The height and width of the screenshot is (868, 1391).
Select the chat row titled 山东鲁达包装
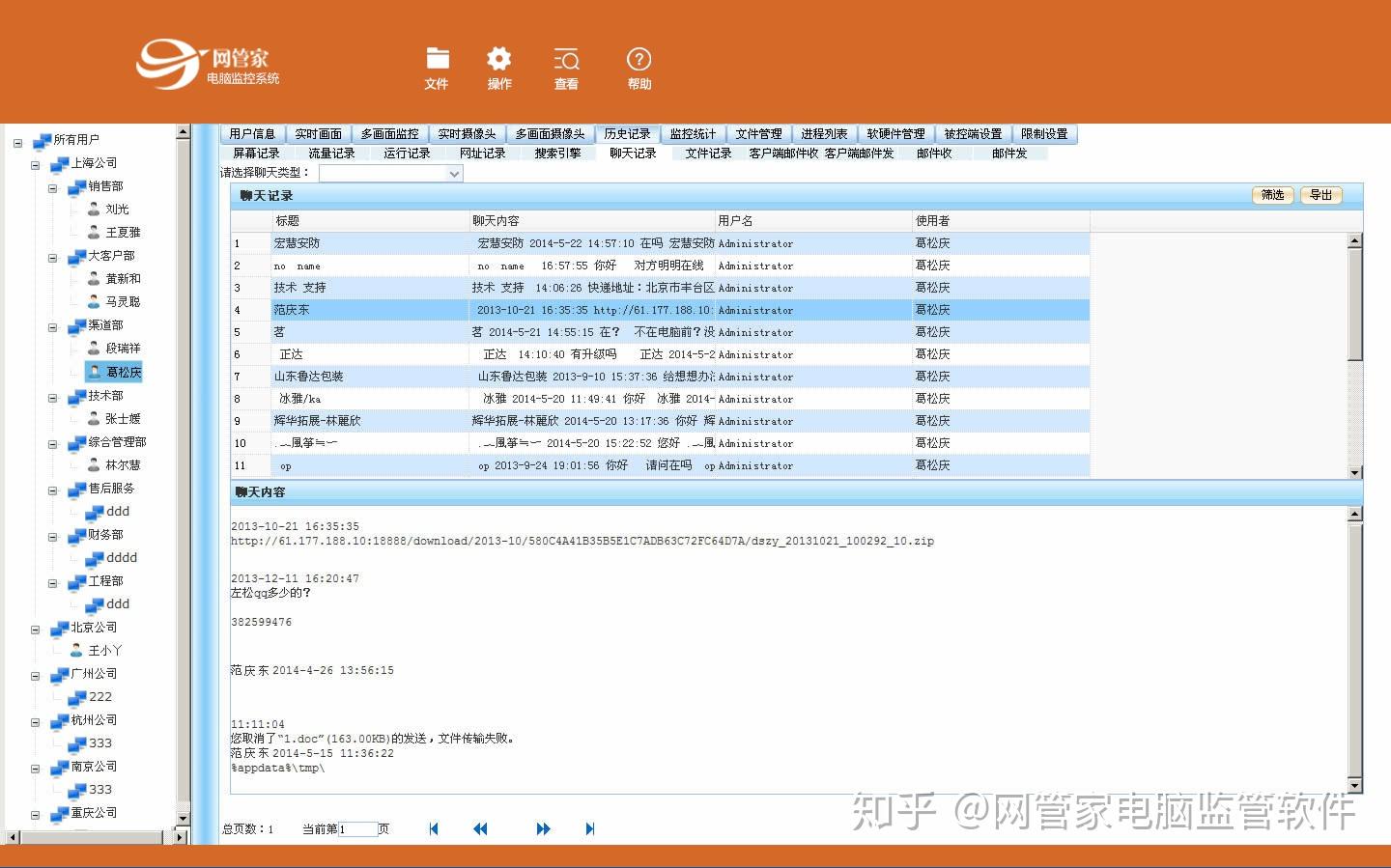click(660, 377)
